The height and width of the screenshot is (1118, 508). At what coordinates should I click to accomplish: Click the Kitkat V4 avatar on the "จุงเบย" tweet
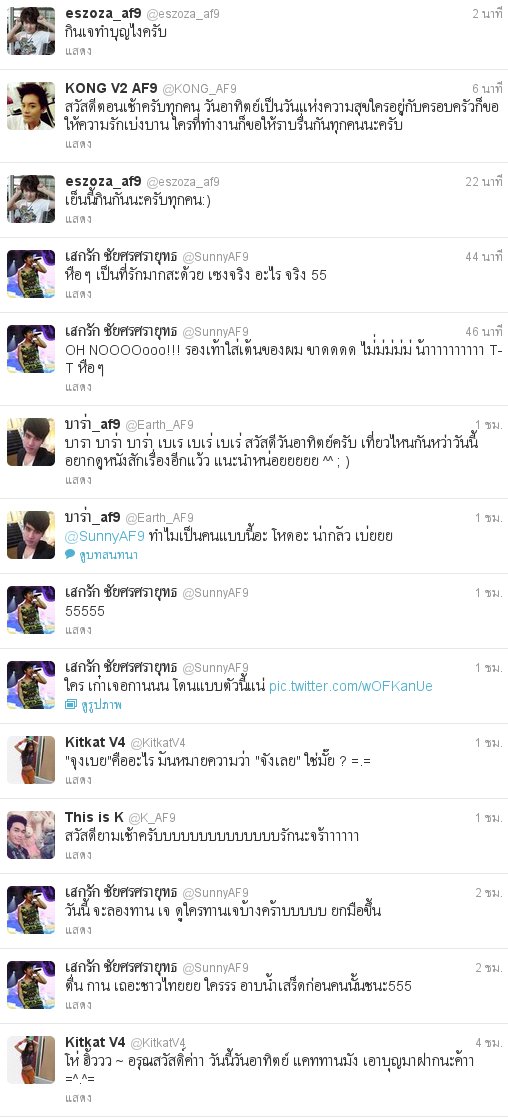coord(31,759)
